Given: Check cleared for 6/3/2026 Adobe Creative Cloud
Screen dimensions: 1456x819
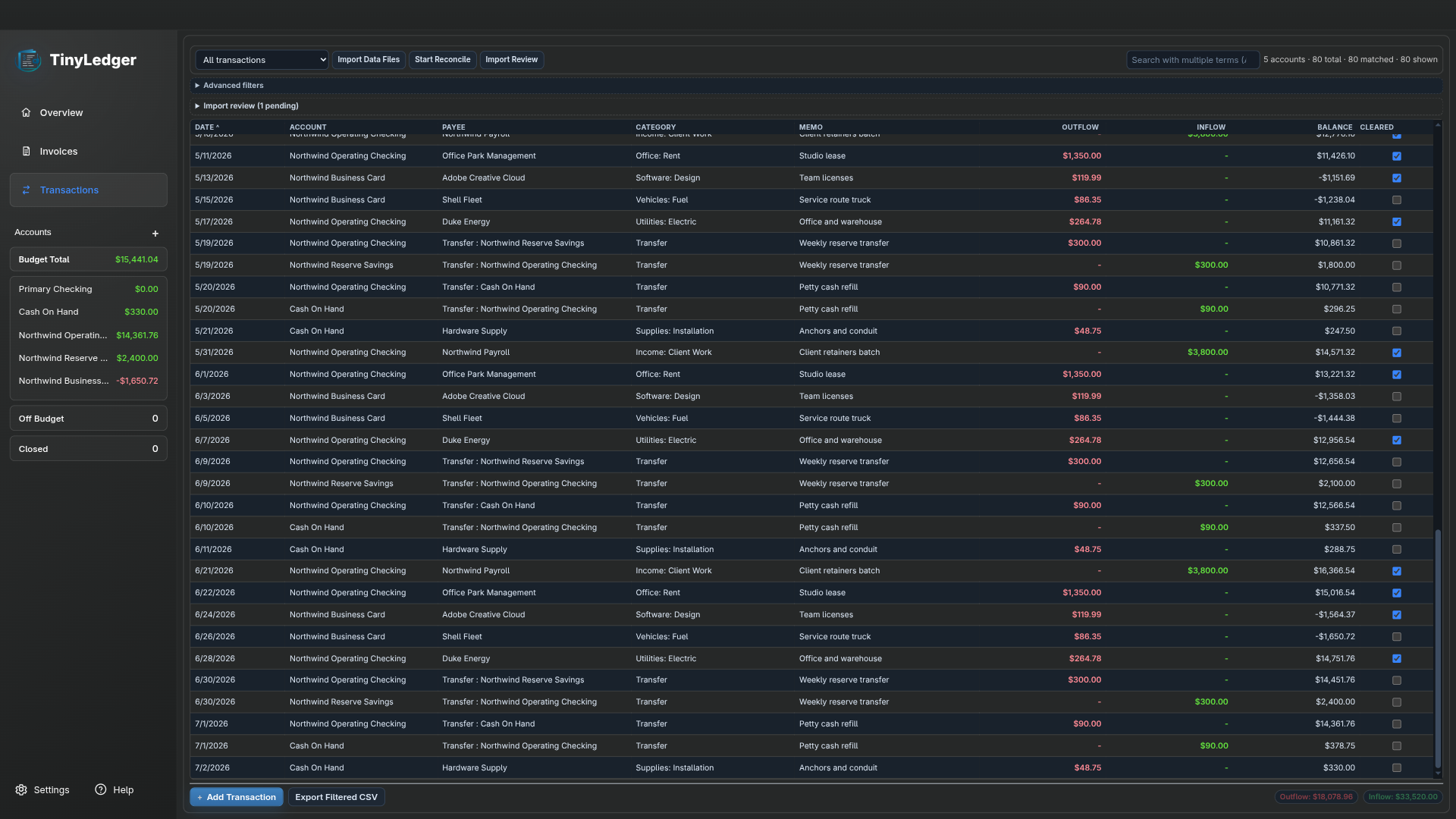Looking at the screenshot, I should (x=1396, y=397).
